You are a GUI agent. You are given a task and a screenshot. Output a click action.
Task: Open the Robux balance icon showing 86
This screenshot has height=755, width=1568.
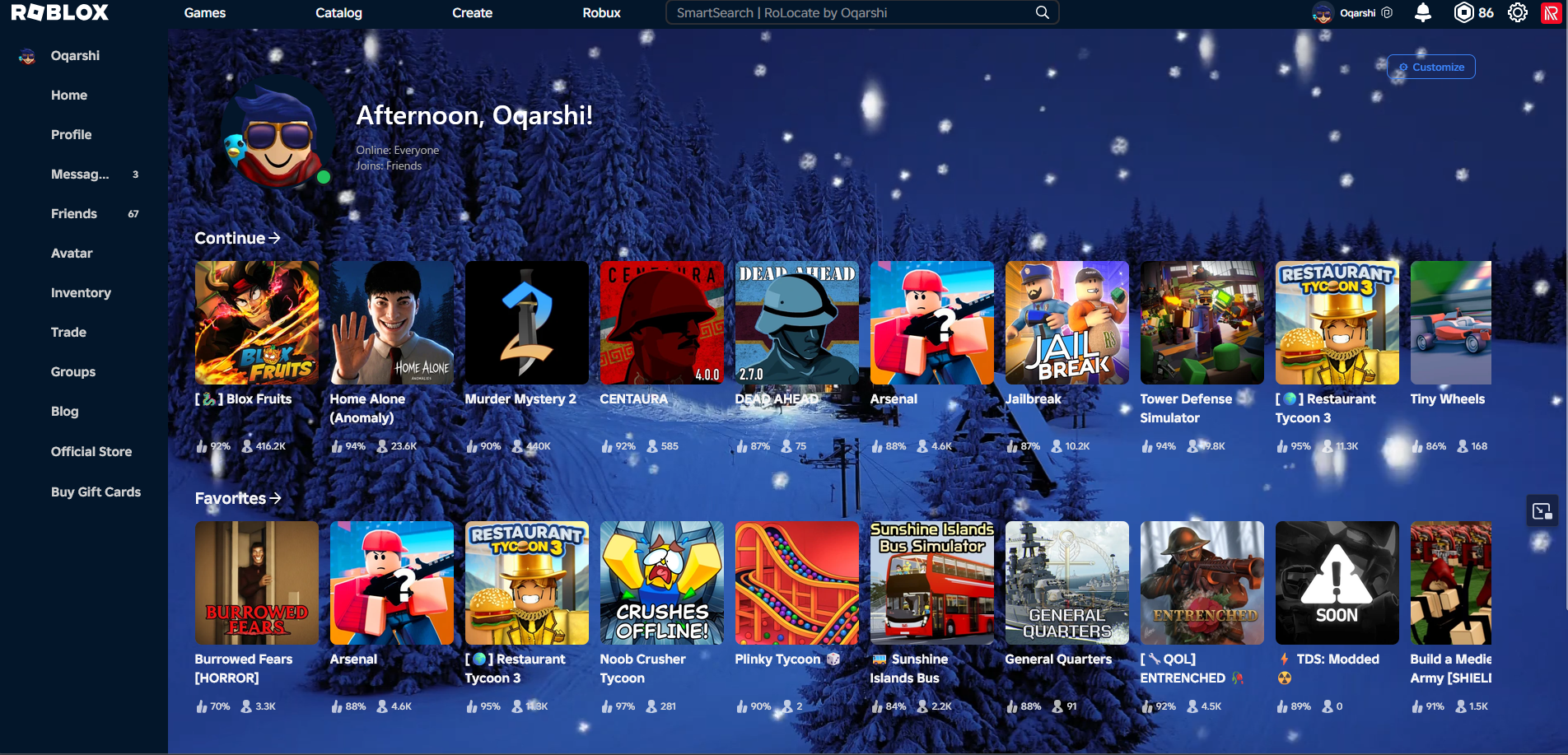[1463, 12]
